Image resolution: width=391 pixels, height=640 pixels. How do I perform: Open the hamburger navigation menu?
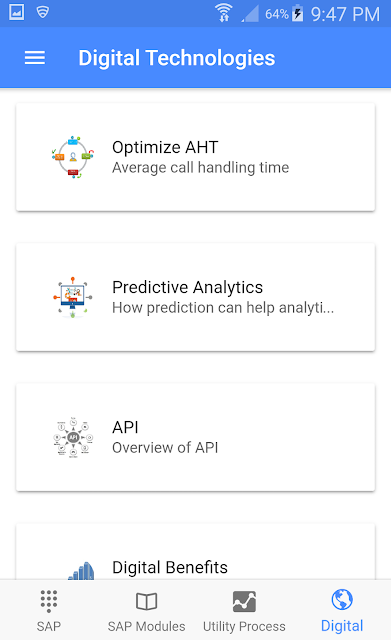tap(35, 58)
